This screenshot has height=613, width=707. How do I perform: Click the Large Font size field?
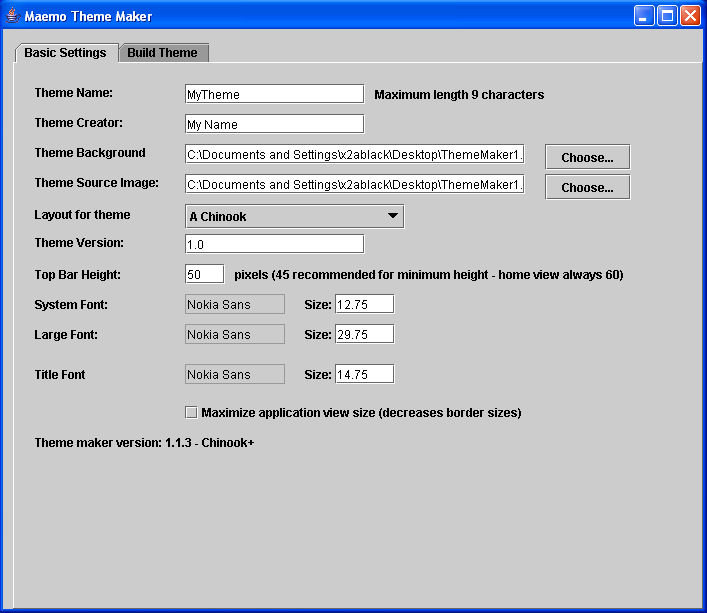pyautogui.click(x=364, y=334)
